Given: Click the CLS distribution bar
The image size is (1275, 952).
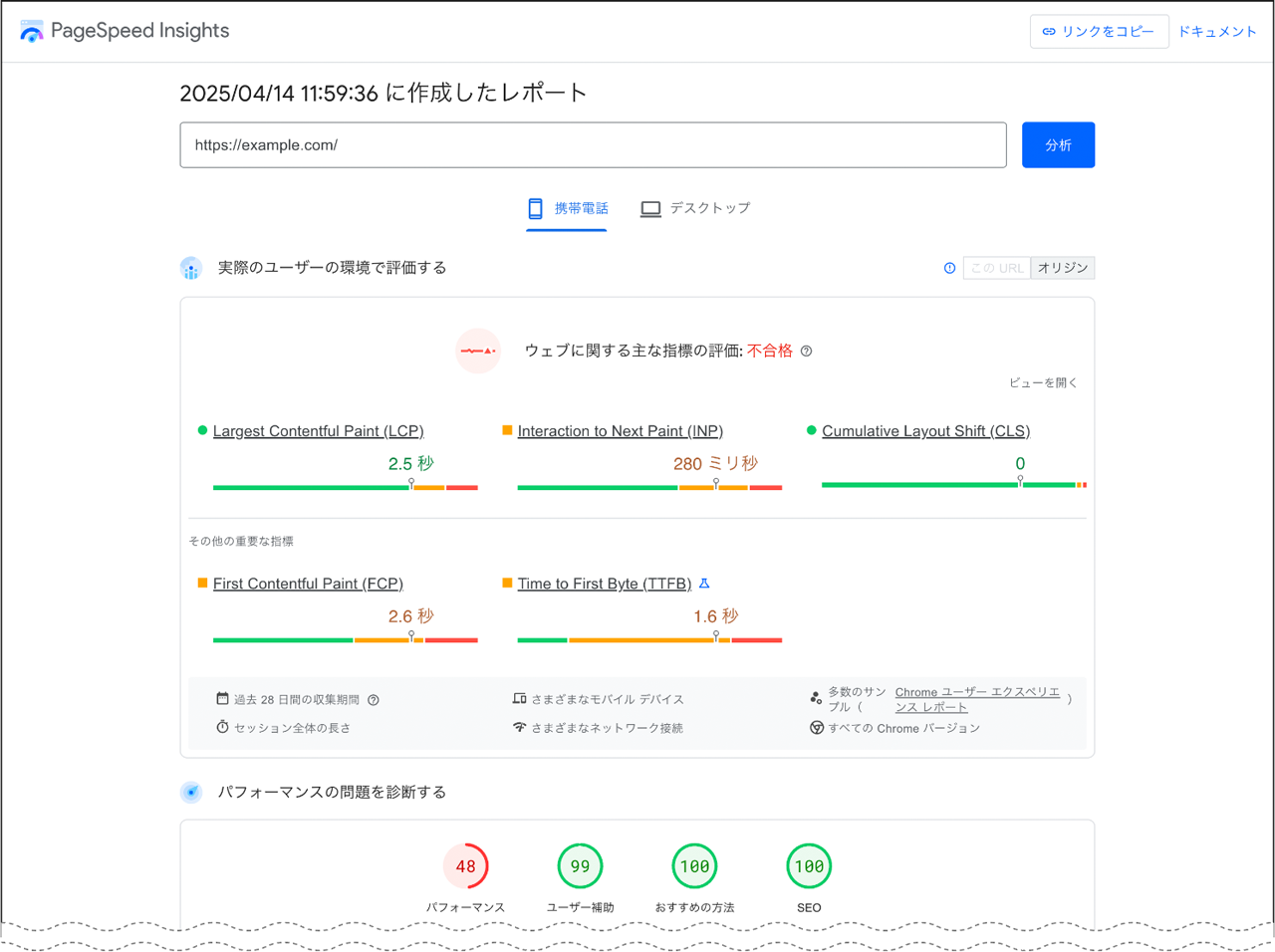Looking at the screenshot, I should [x=954, y=485].
